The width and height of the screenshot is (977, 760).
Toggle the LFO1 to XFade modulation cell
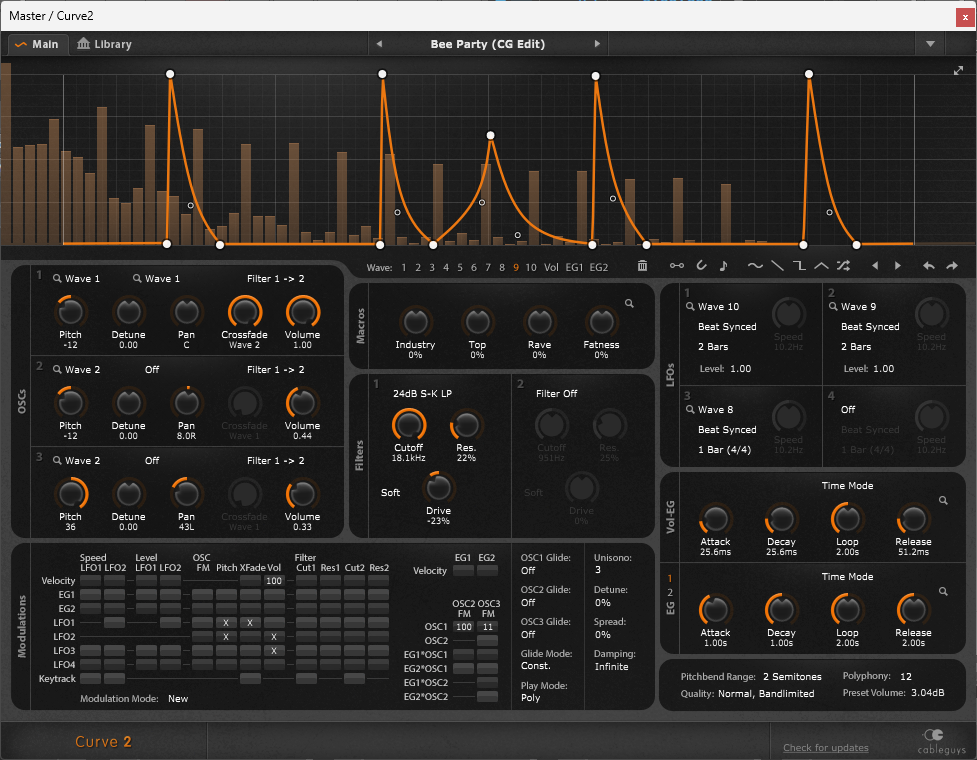pos(250,622)
